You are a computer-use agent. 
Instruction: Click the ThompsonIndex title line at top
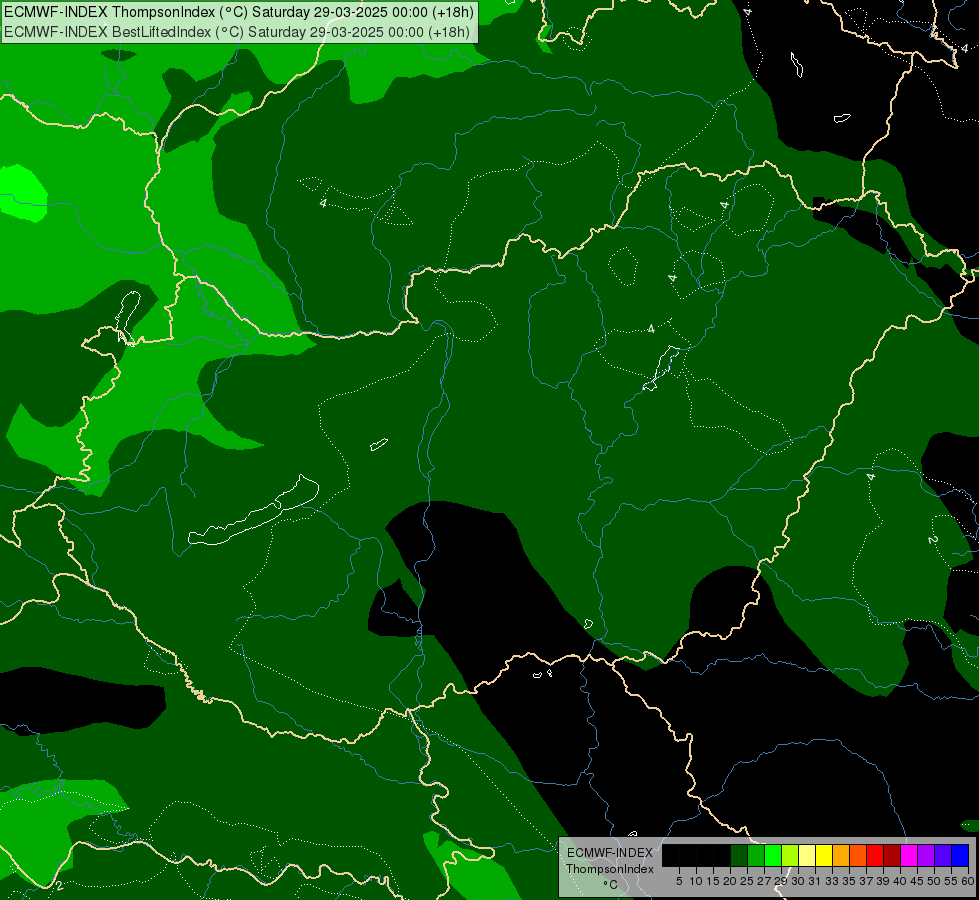(x=239, y=12)
